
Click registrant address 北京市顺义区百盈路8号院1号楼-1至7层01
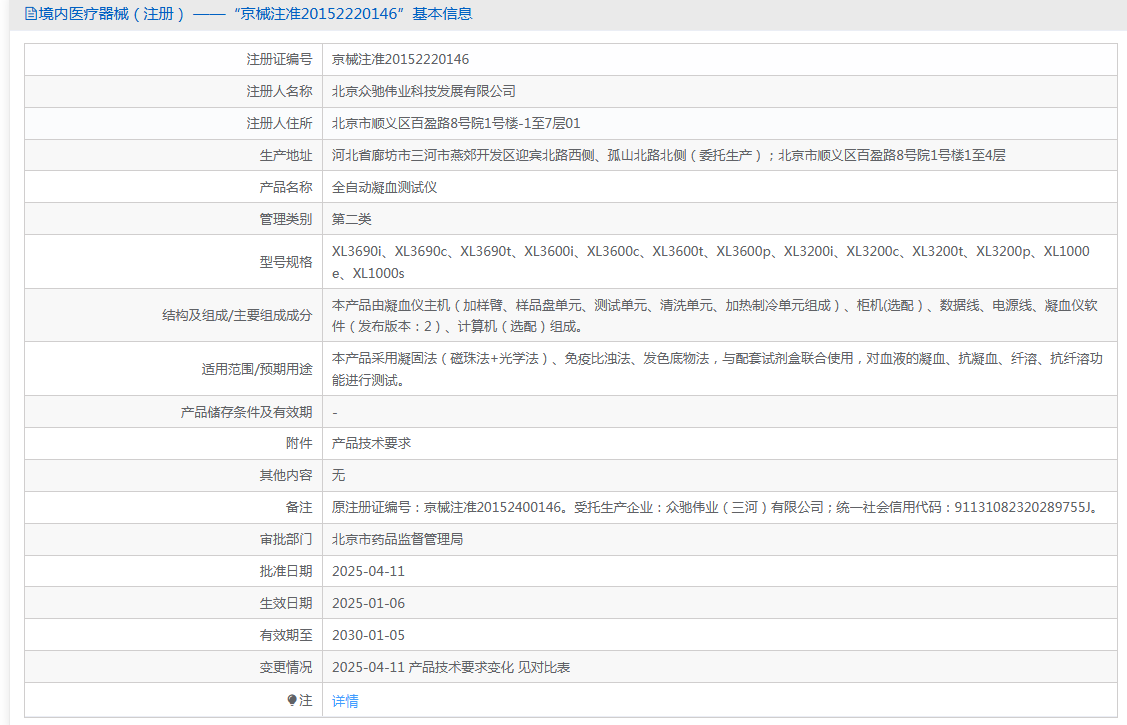pos(456,123)
